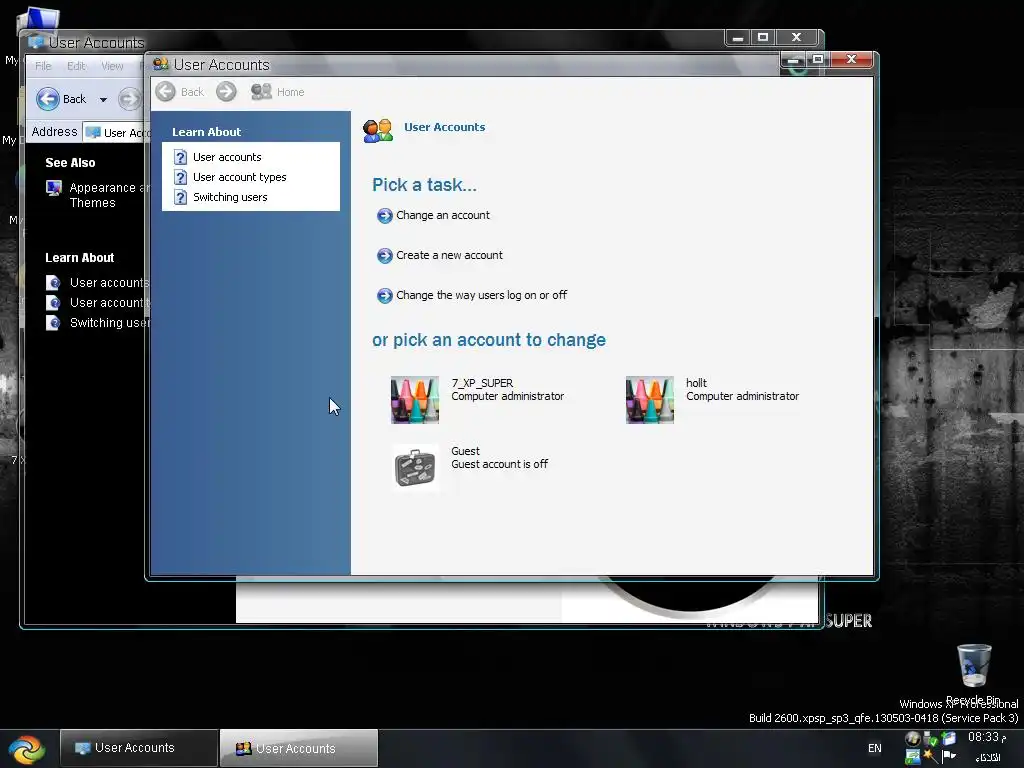Click the Start orb button
1024x768 pixels.
tap(27, 749)
